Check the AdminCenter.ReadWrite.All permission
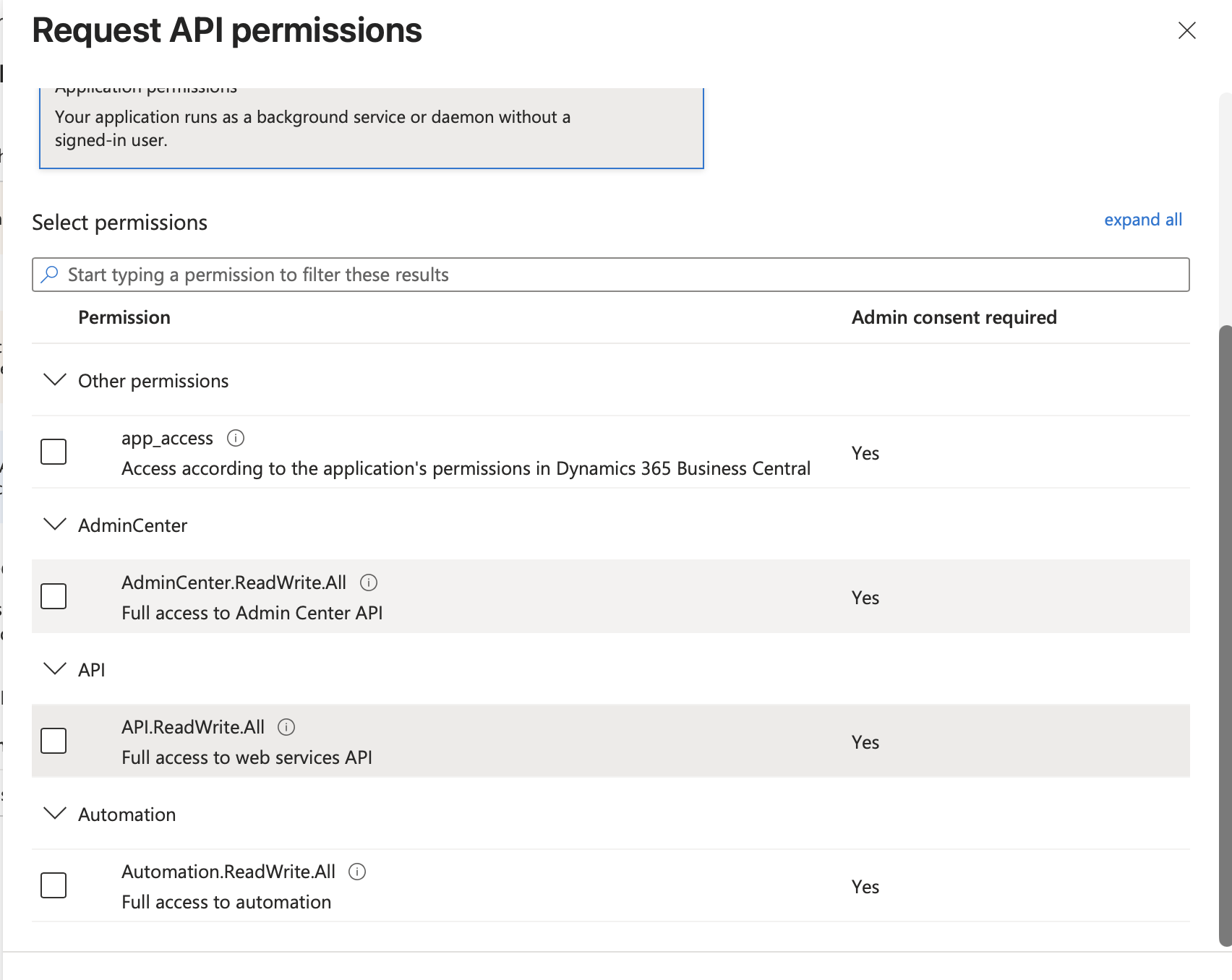This screenshot has width=1232, height=980. coord(54,596)
